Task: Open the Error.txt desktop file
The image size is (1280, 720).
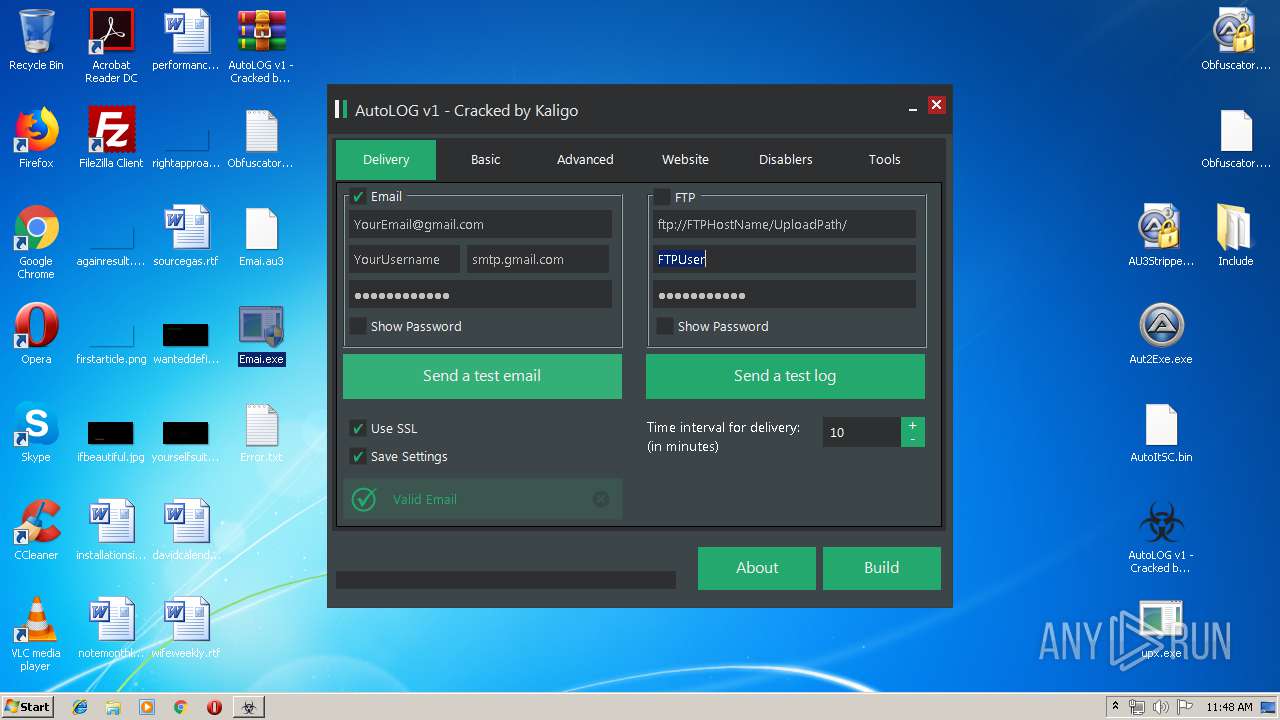Action: click(261, 433)
